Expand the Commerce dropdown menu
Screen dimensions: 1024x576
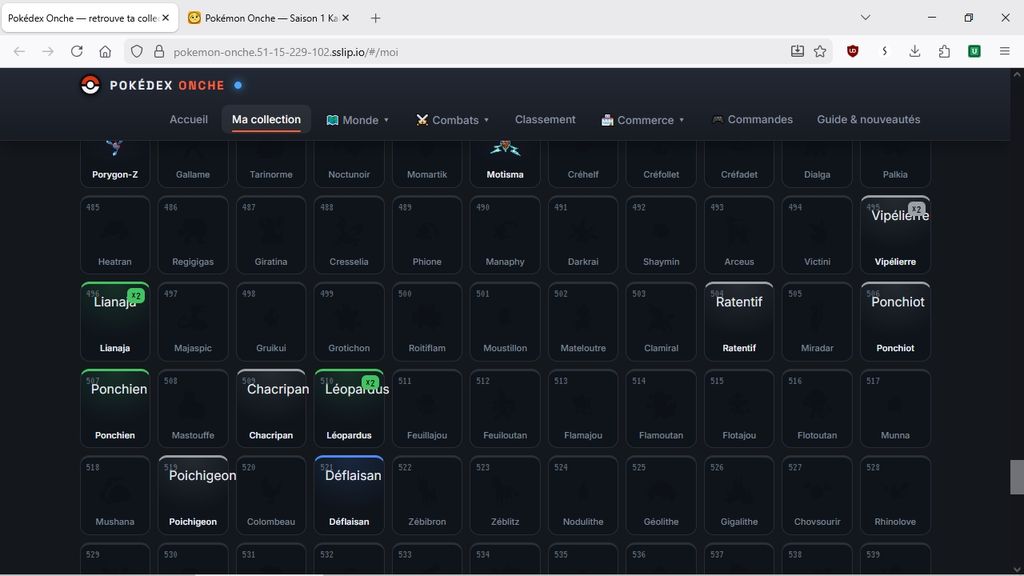pos(643,120)
